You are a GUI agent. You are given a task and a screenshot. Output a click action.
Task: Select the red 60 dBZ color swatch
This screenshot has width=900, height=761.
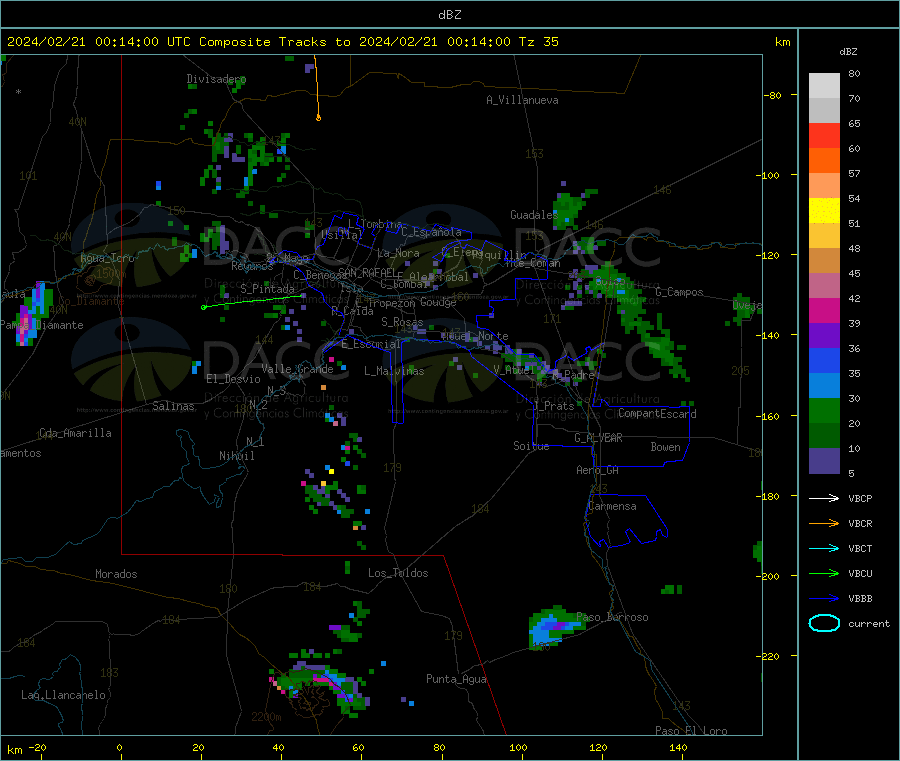click(x=824, y=135)
